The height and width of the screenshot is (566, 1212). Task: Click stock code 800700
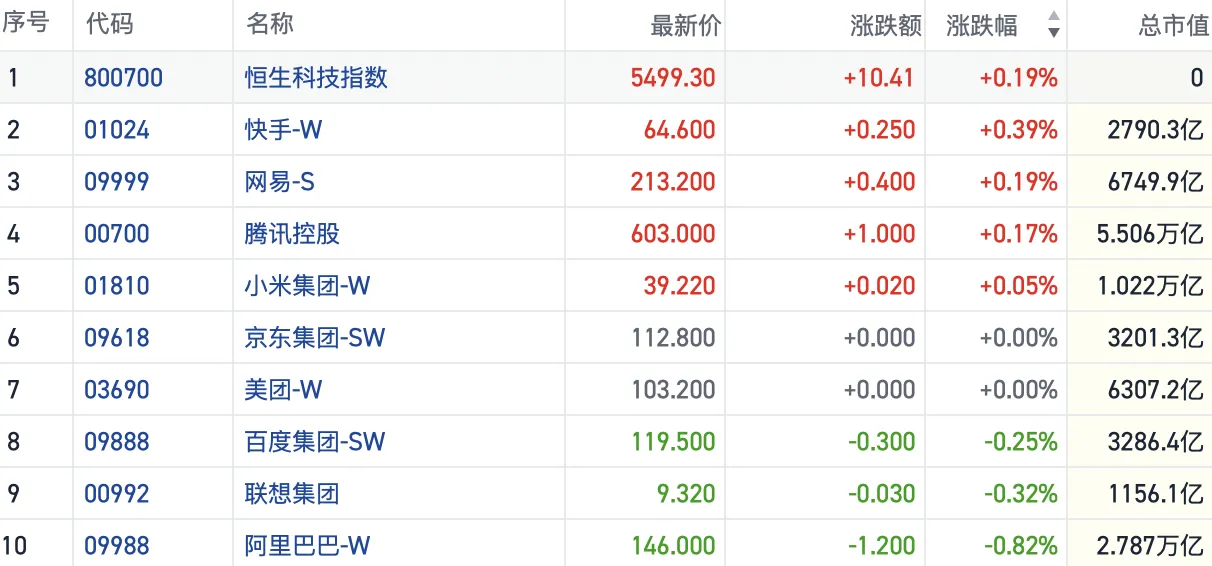[123, 78]
